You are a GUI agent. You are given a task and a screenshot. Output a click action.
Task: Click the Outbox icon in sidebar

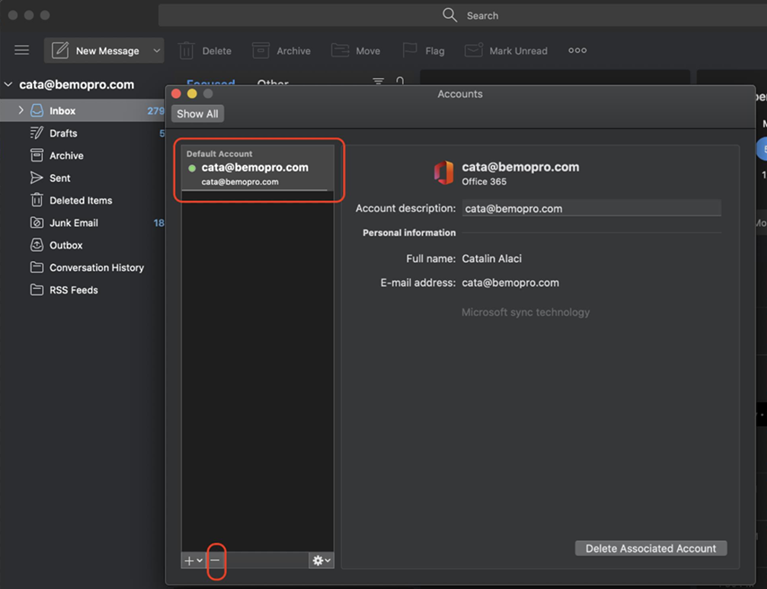[x=37, y=245]
